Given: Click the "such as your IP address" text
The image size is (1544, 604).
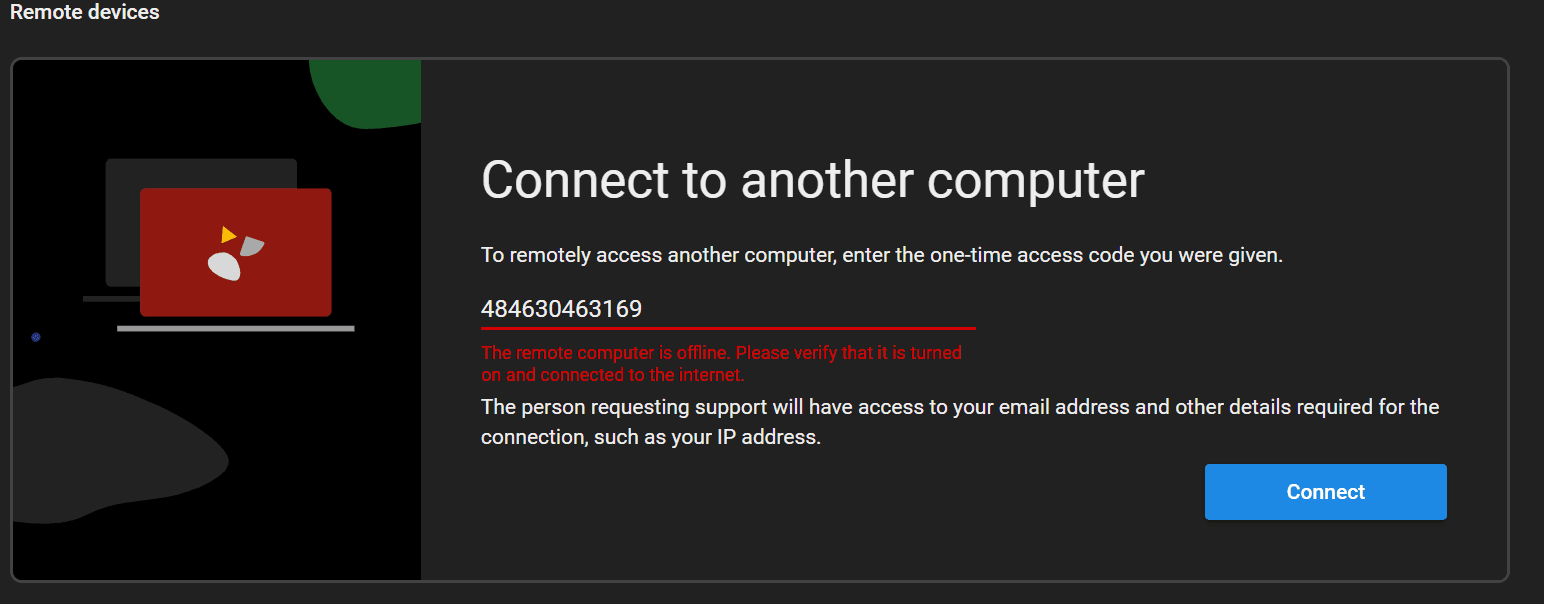Looking at the screenshot, I should click(x=650, y=438).
